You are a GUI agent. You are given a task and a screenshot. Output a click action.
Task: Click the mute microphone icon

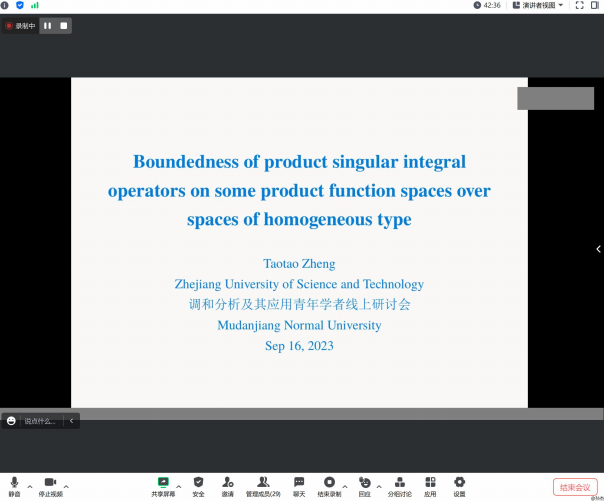pyautogui.click(x=14, y=483)
